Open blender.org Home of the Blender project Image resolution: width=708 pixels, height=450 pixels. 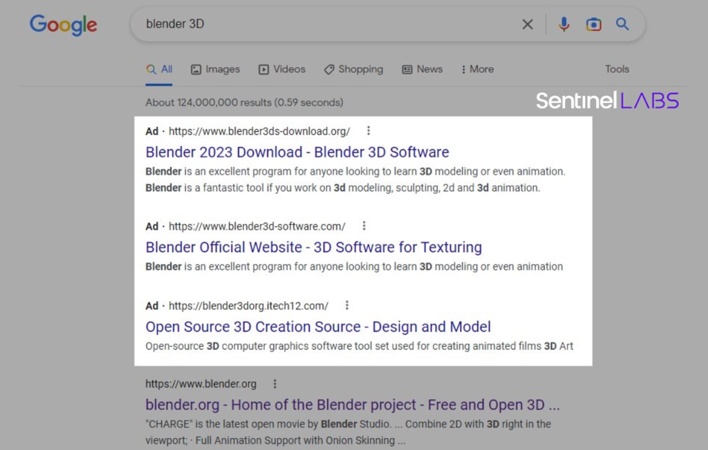(x=352, y=405)
